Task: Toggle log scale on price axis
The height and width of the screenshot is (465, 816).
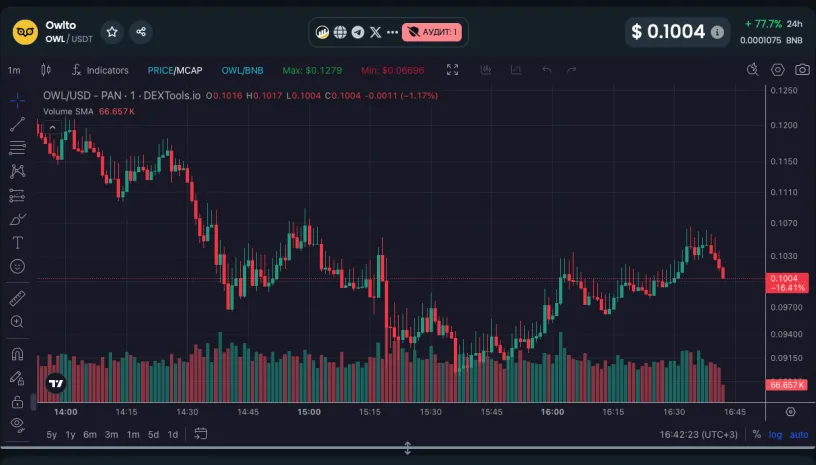Action: point(776,434)
